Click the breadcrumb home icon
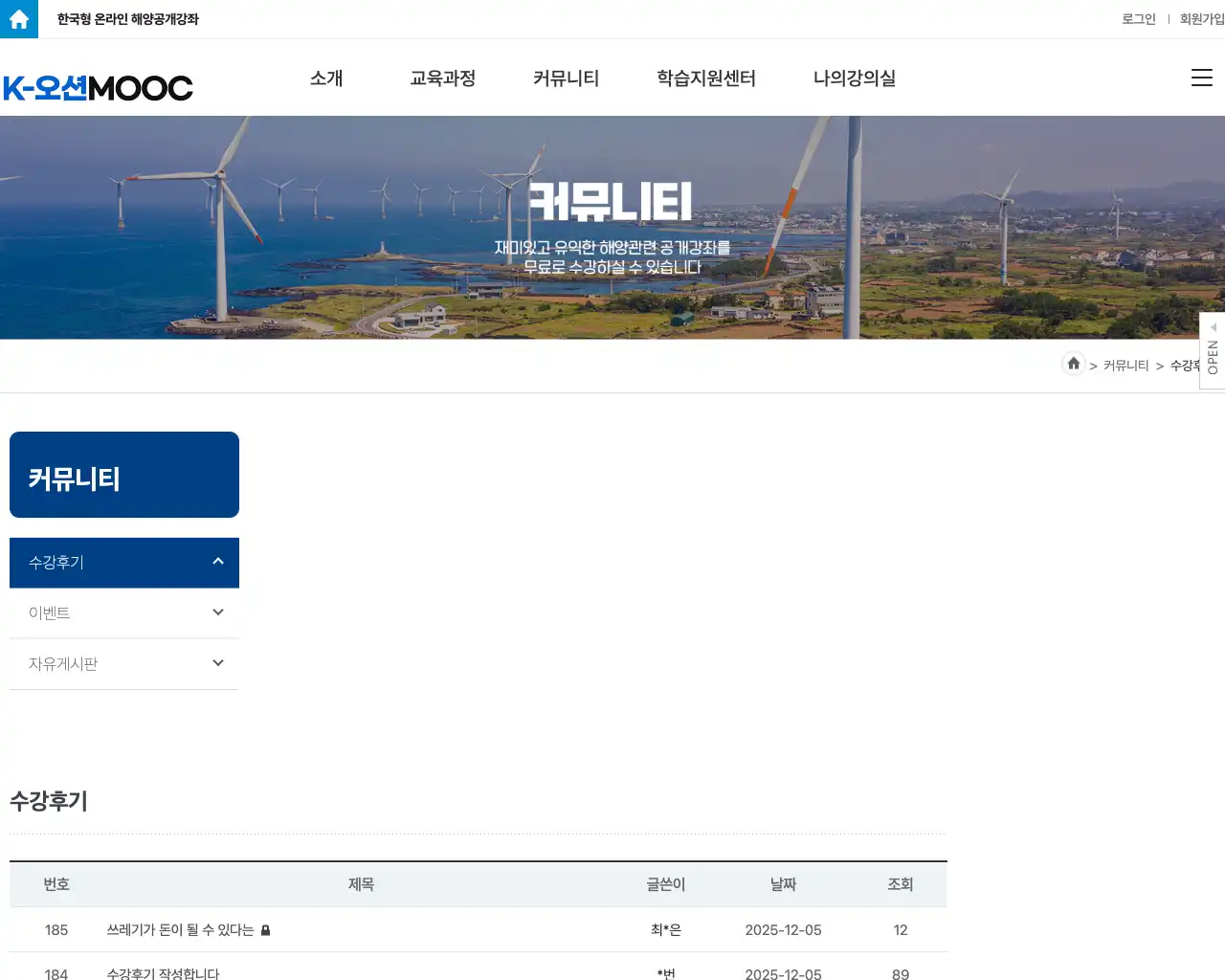The height and width of the screenshot is (980, 1225). [x=1073, y=364]
